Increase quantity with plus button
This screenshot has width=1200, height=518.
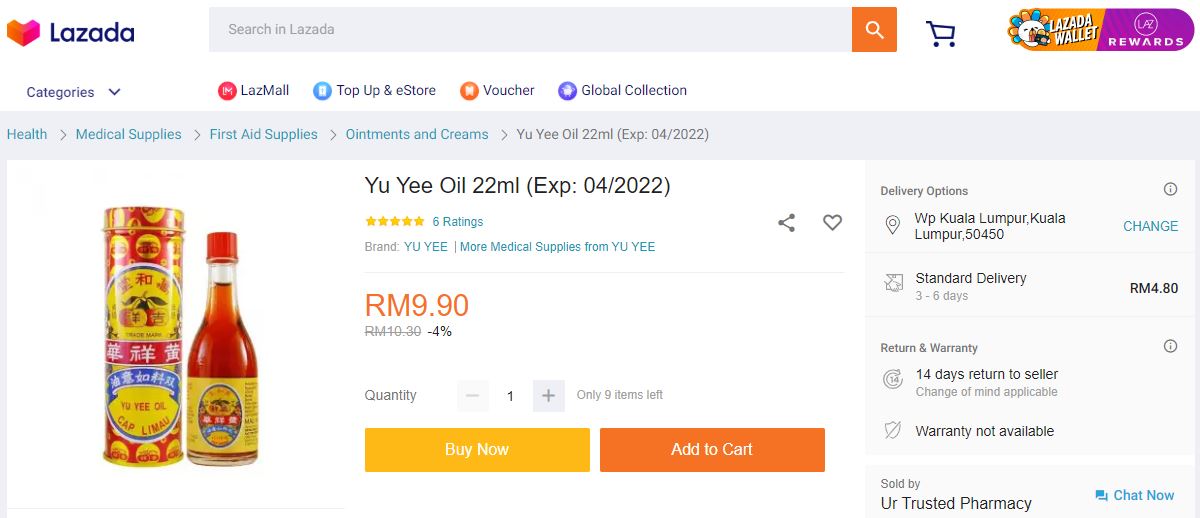click(x=548, y=396)
